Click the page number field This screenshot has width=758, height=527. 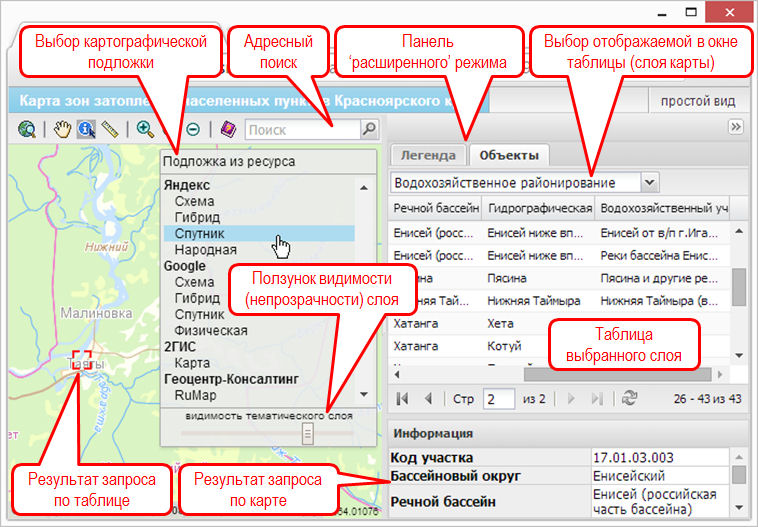(x=498, y=399)
